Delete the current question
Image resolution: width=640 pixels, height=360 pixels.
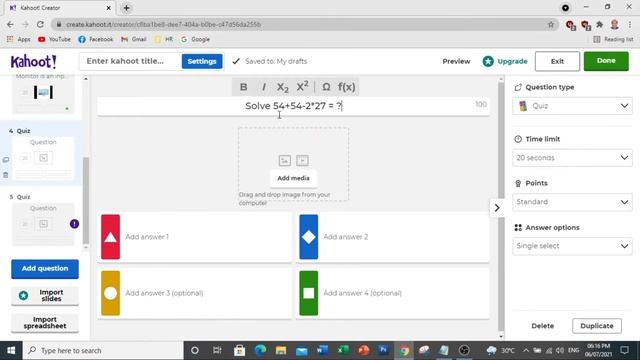[x=542, y=326]
